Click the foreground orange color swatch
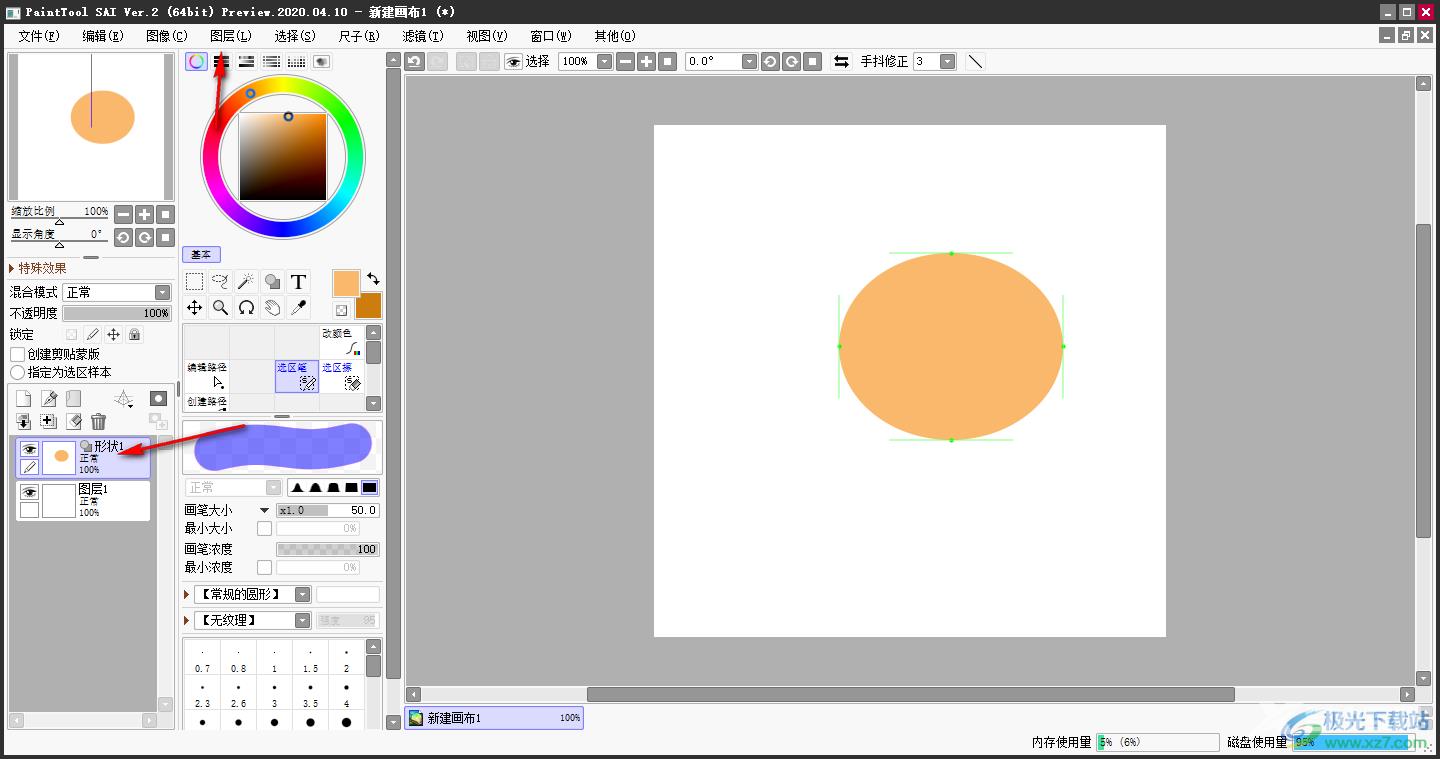This screenshot has width=1440, height=759. [x=346, y=283]
